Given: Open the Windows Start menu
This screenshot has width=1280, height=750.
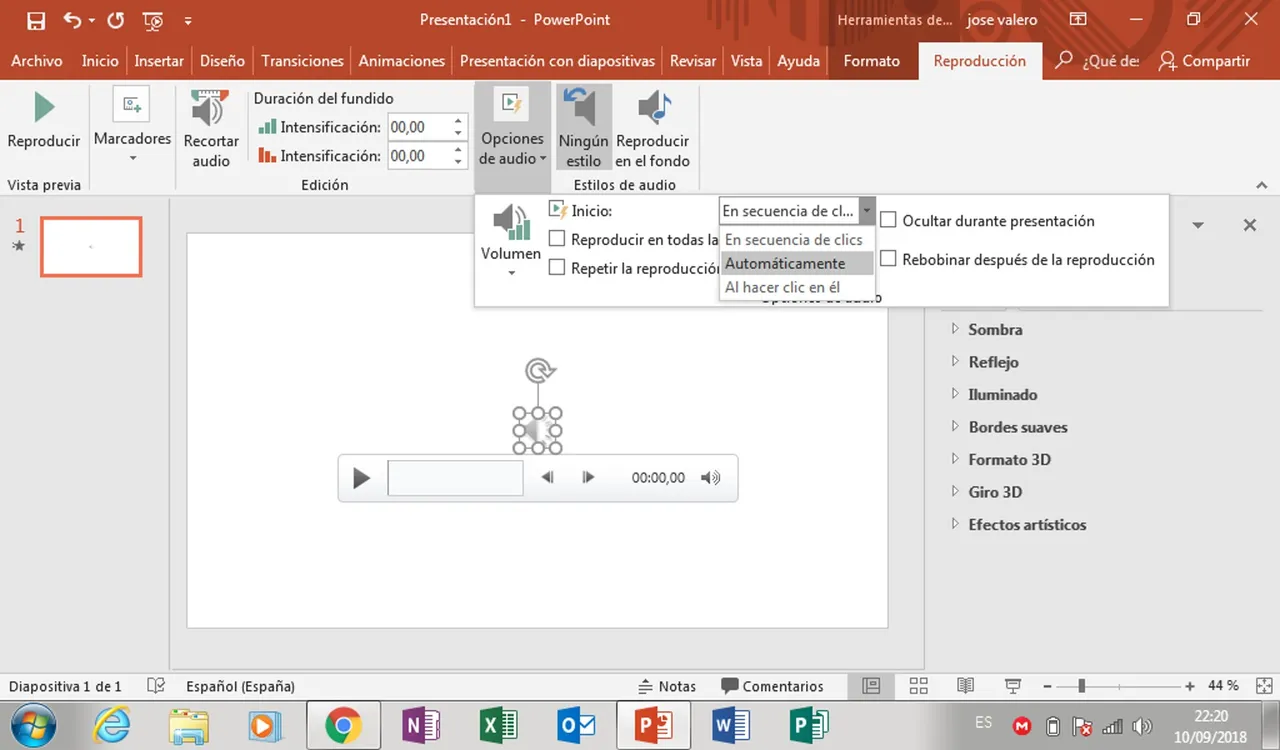Looking at the screenshot, I should (x=33, y=725).
